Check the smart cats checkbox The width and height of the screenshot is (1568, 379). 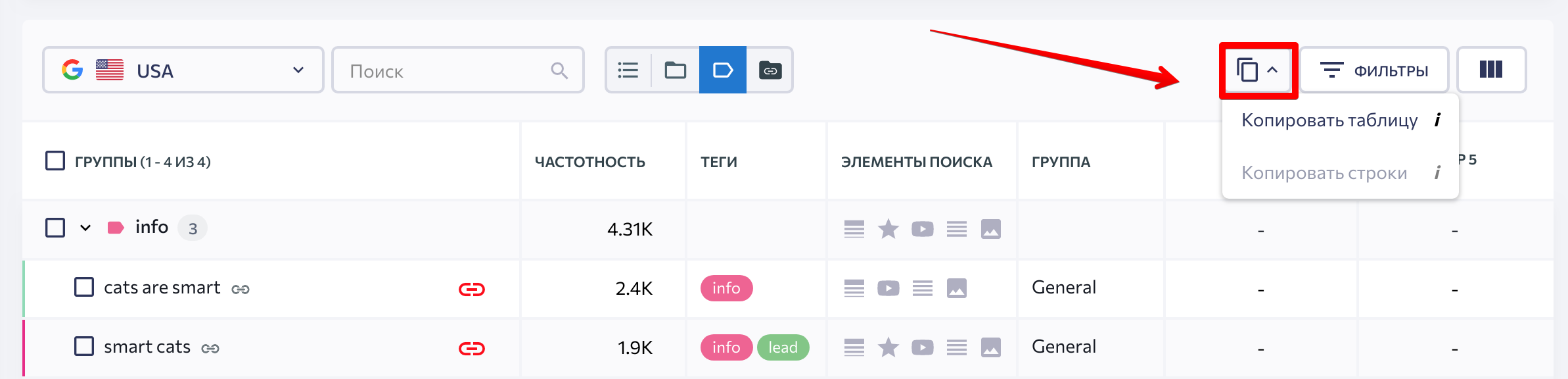[x=84, y=346]
